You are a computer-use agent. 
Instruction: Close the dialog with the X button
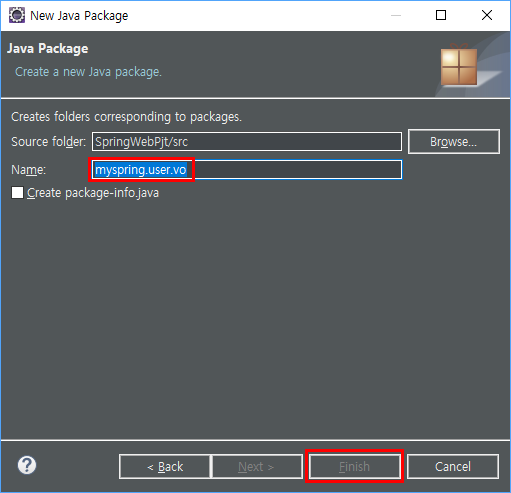point(487,15)
